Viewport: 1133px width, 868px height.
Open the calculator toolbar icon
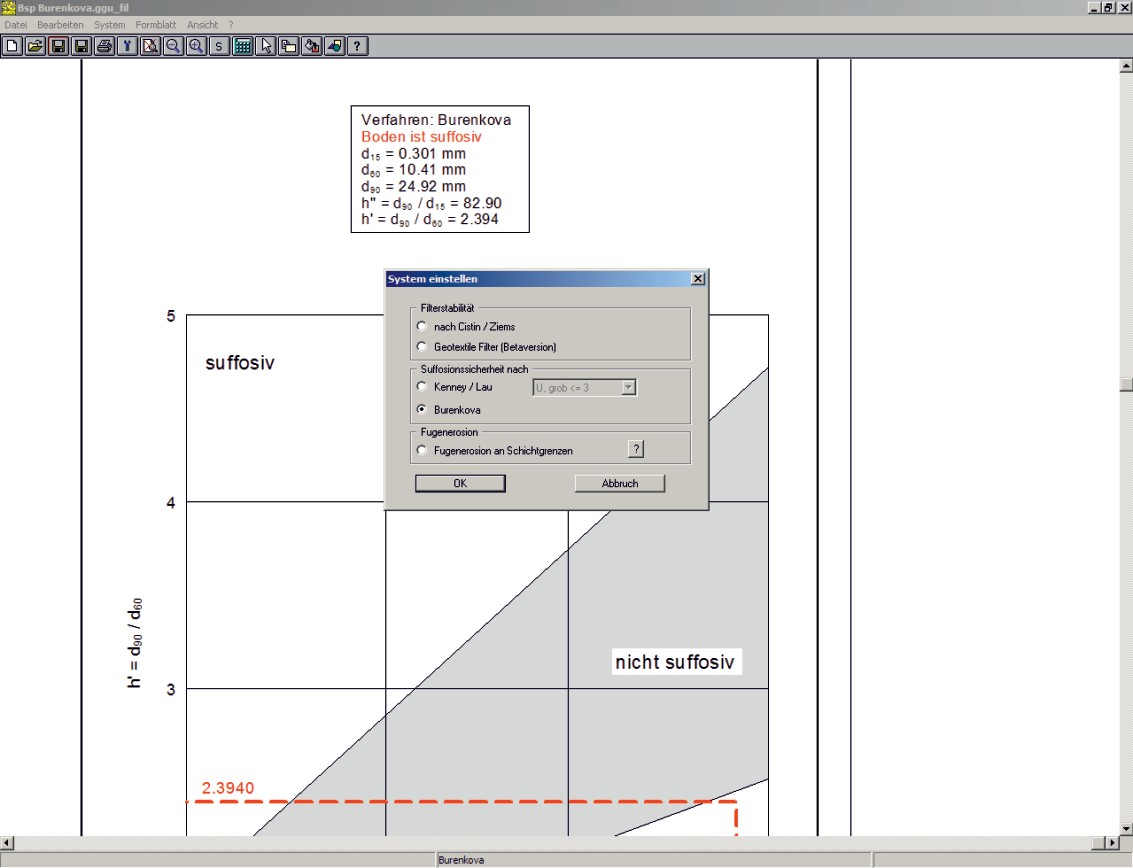pos(242,46)
